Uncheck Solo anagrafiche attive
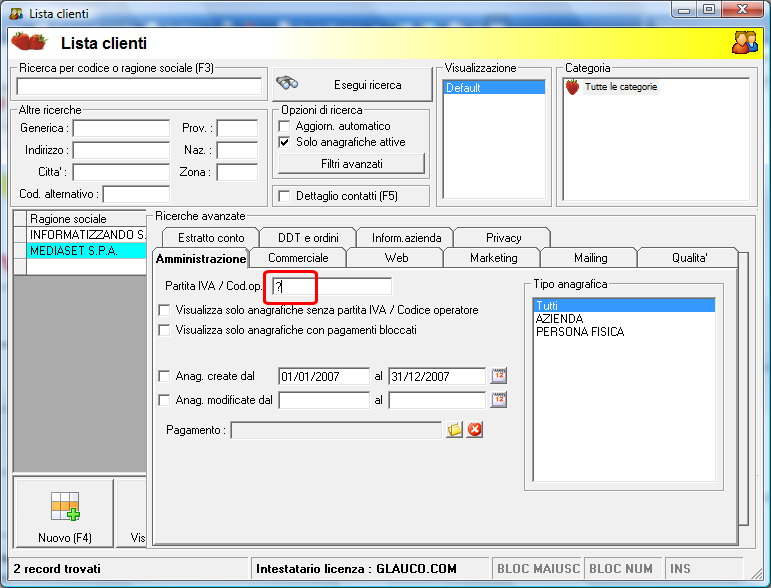This screenshot has width=771, height=588. click(x=284, y=142)
